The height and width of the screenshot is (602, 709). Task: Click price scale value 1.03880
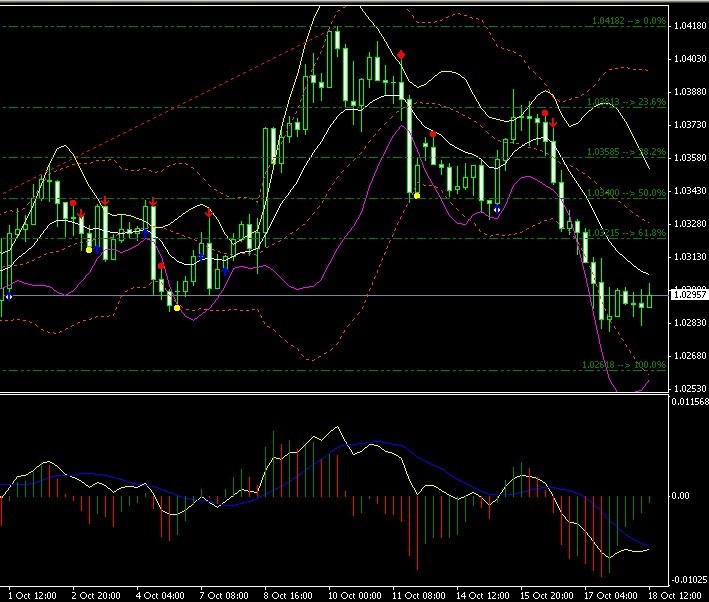click(690, 92)
